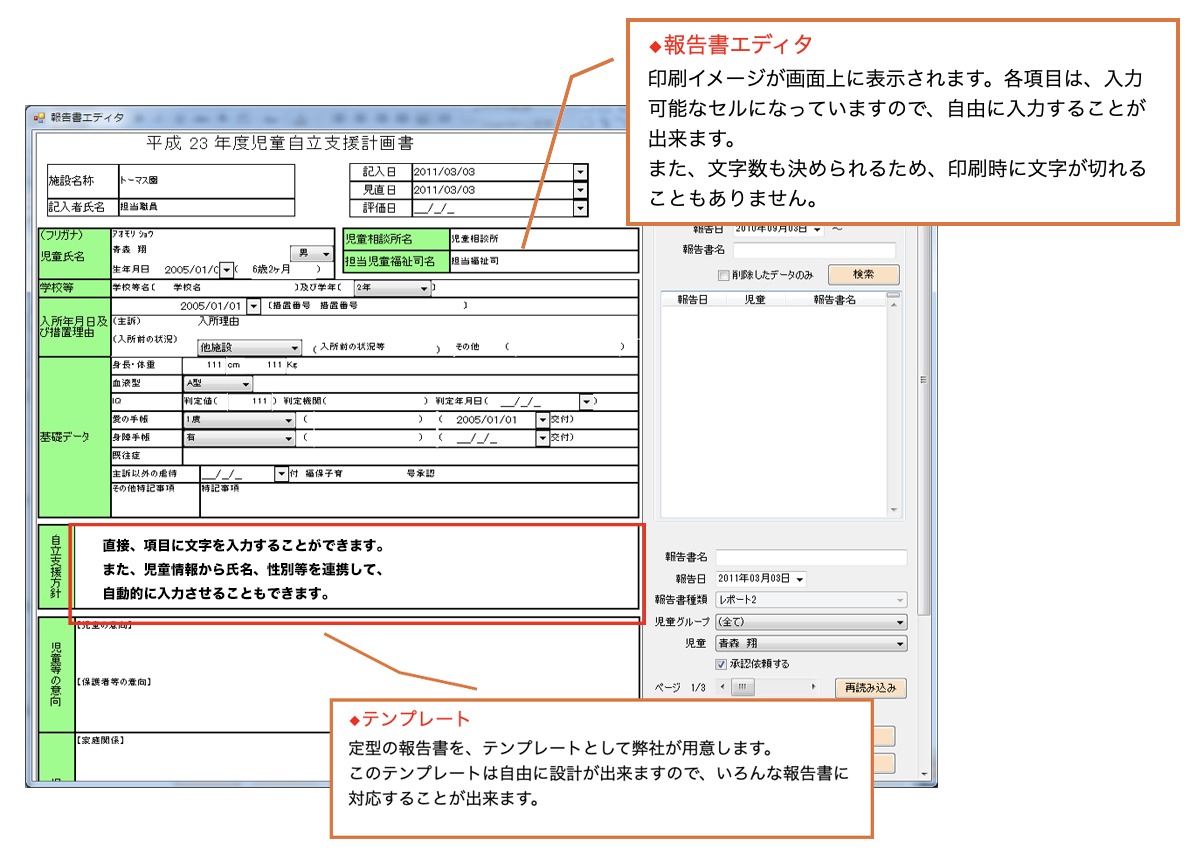Click the 報告書エディタ window title icon
The height and width of the screenshot is (856, 1197).
point(39,118)
